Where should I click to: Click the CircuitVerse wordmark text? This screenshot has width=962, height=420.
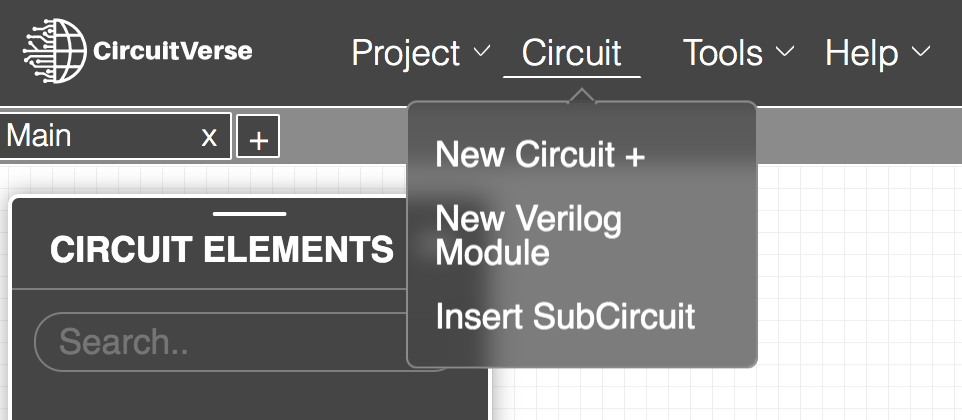tap(171, 51)
